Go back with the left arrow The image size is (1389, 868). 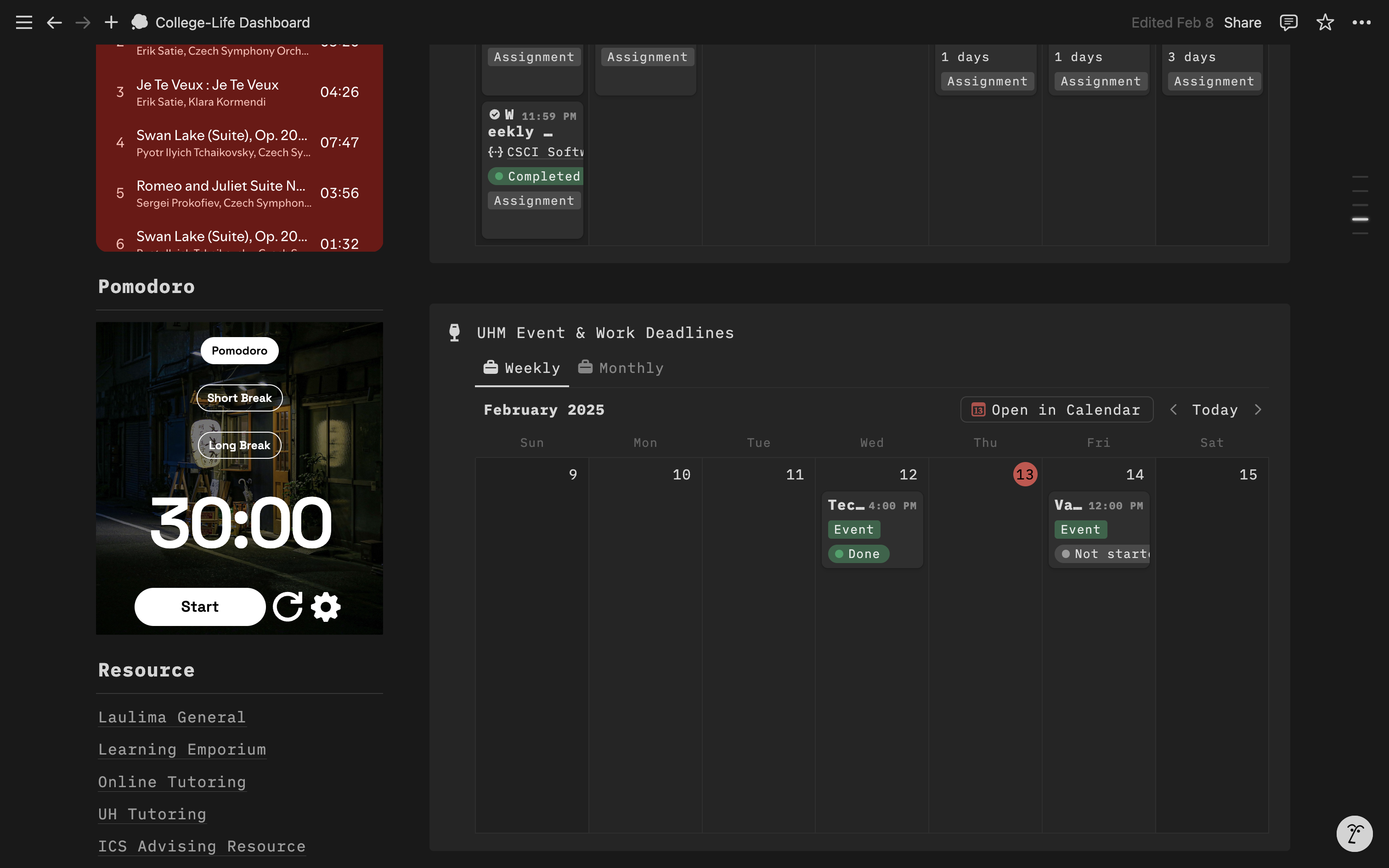tap(54, 23)
